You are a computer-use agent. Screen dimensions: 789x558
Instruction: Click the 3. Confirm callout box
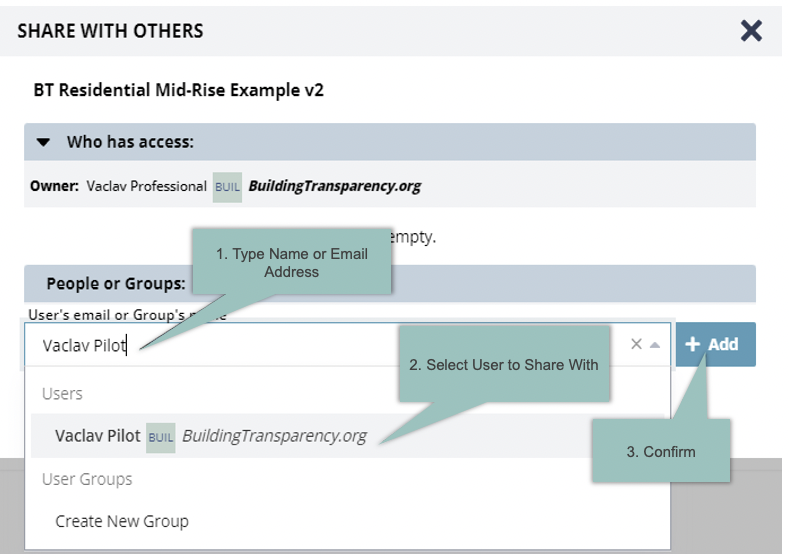click(661, 451)
